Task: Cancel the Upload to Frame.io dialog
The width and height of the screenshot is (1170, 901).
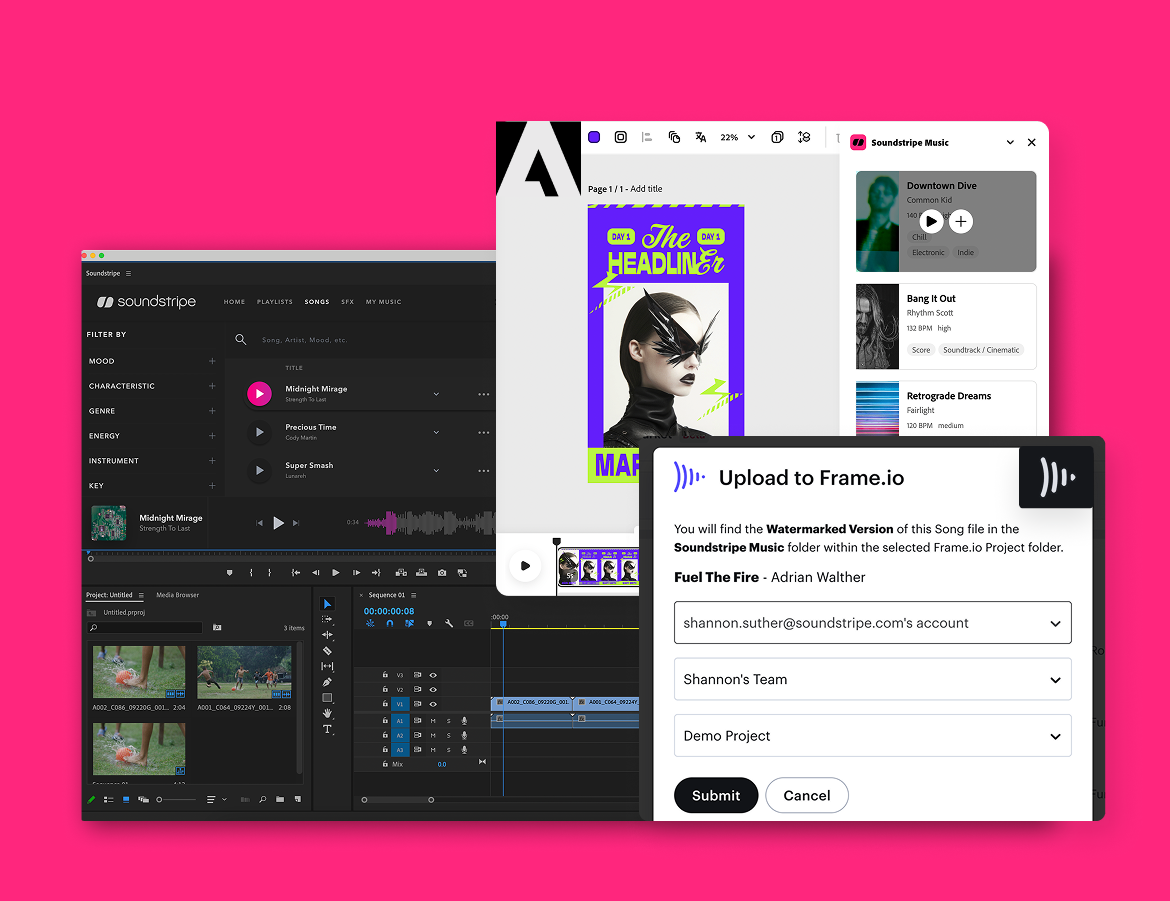Action: (806, 795)
